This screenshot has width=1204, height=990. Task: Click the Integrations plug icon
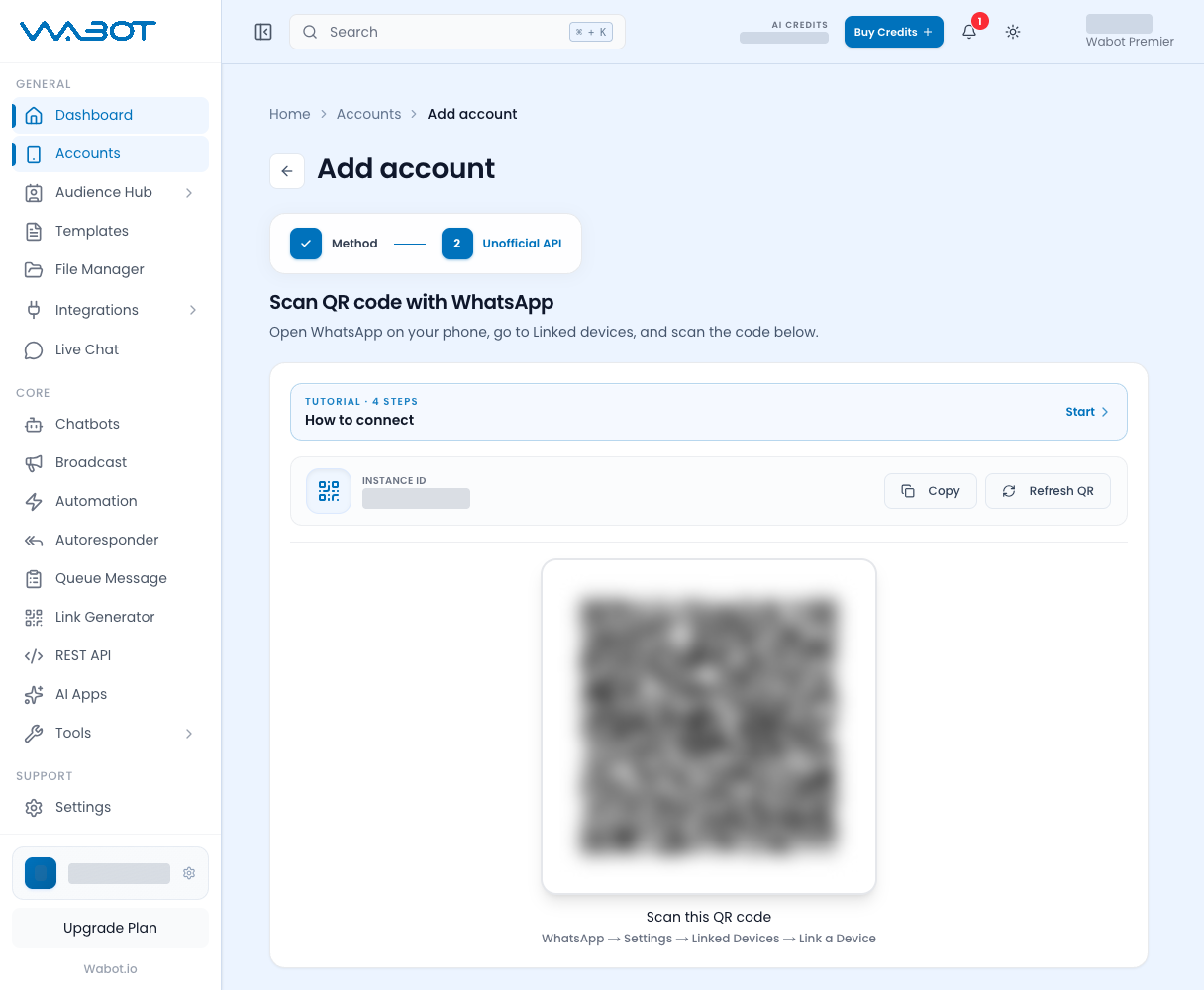pos(34,310)
